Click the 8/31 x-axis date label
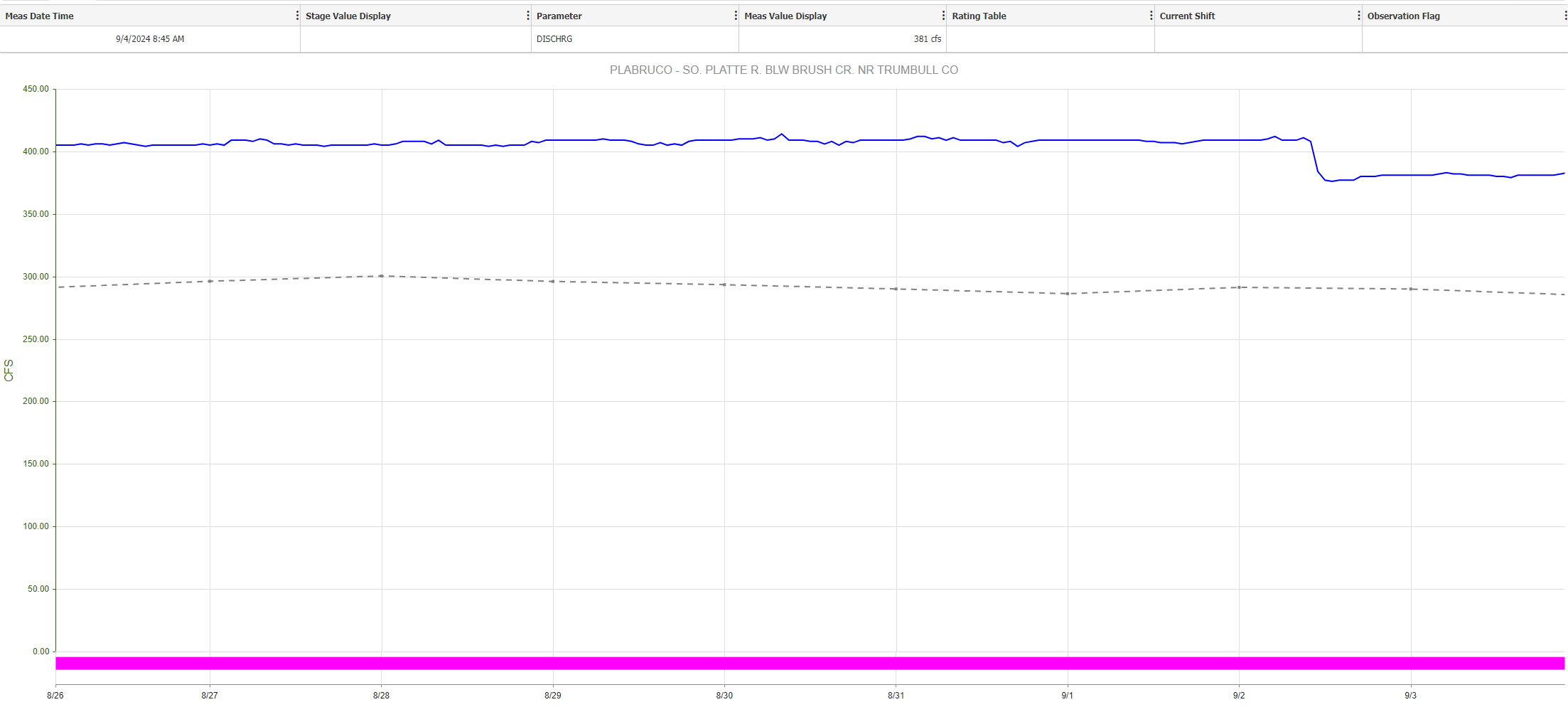The image size is (1568, 707). pyautogui.click(x=896, y=696)
